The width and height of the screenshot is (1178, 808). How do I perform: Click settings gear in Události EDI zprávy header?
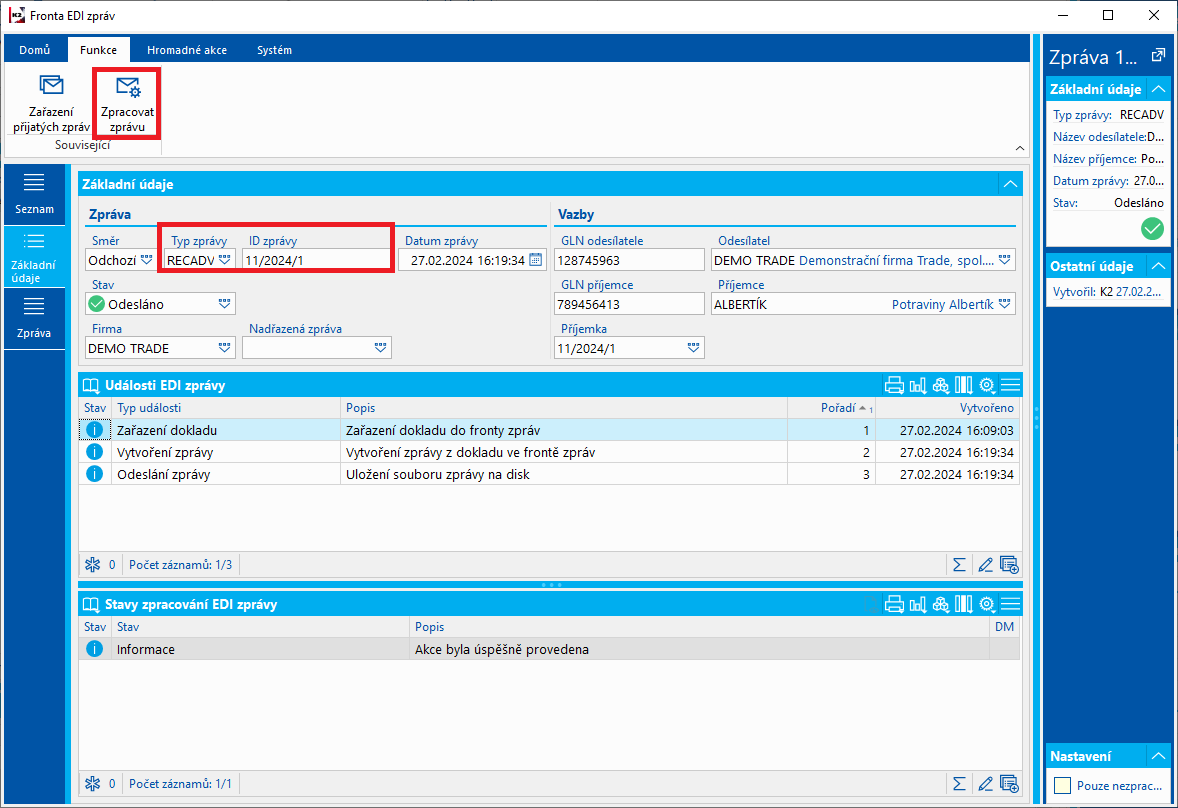tap(987, 385)
